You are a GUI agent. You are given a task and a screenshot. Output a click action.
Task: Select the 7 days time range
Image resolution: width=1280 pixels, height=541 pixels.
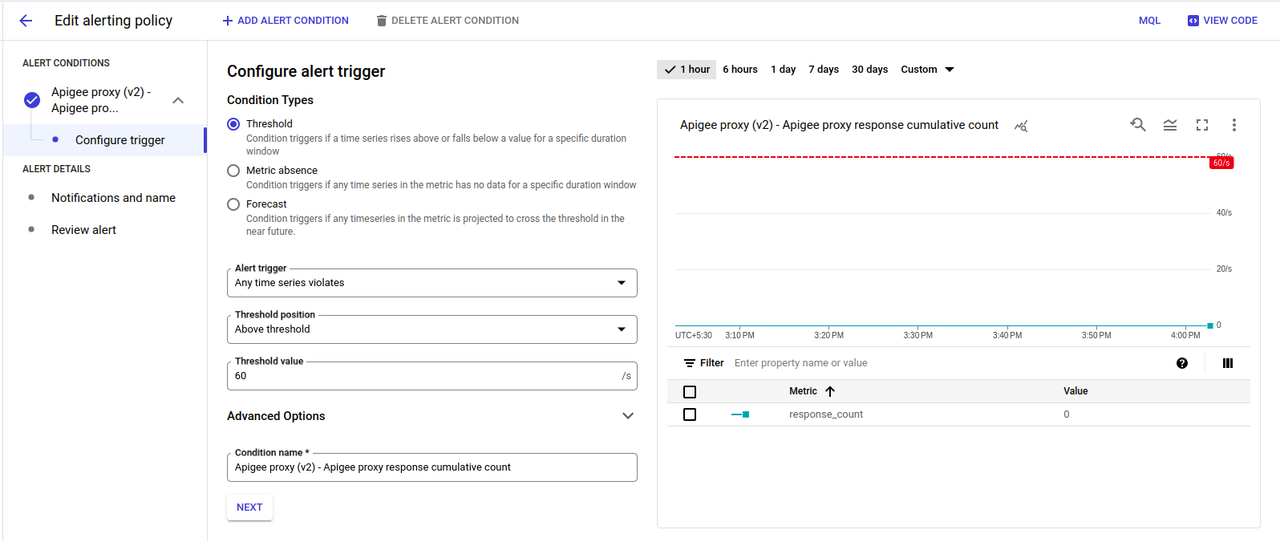pos(824,69)
